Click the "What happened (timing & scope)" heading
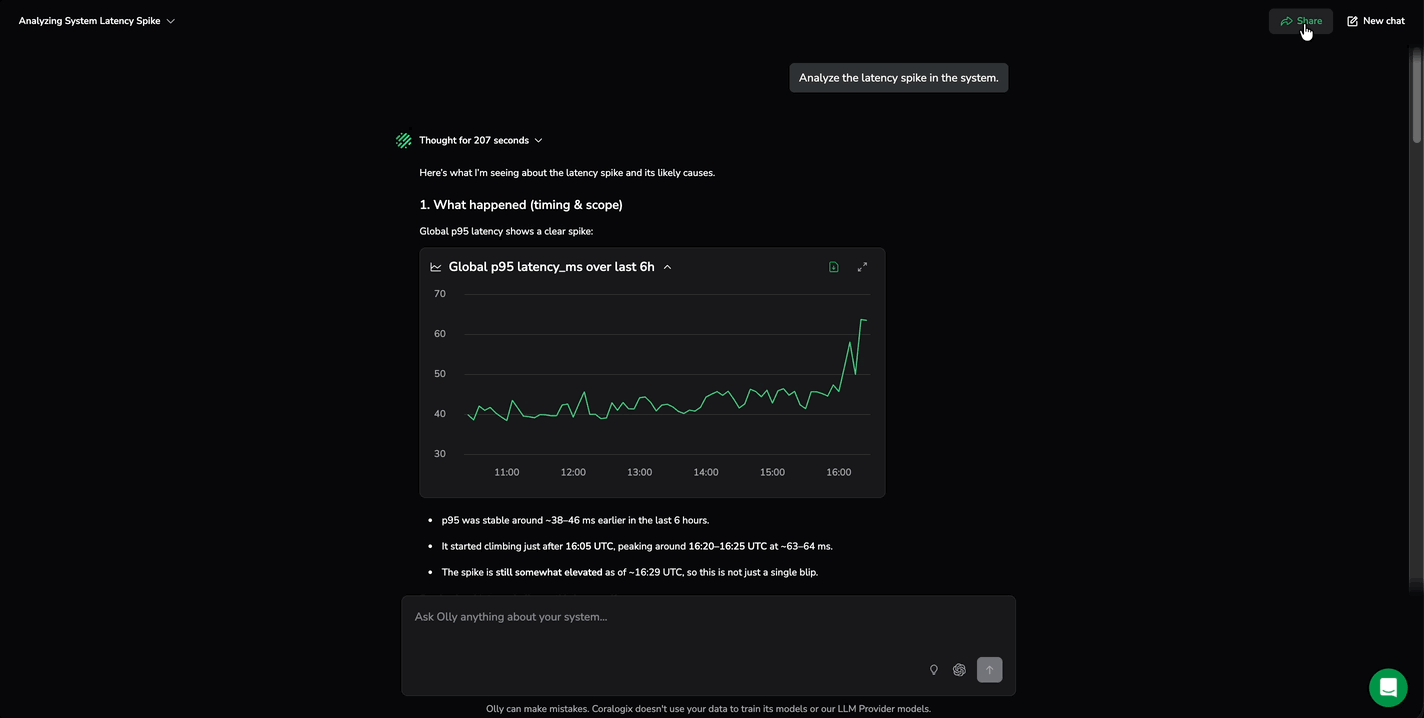Screen dimensions: 1424x718 [x=521, y=205]
